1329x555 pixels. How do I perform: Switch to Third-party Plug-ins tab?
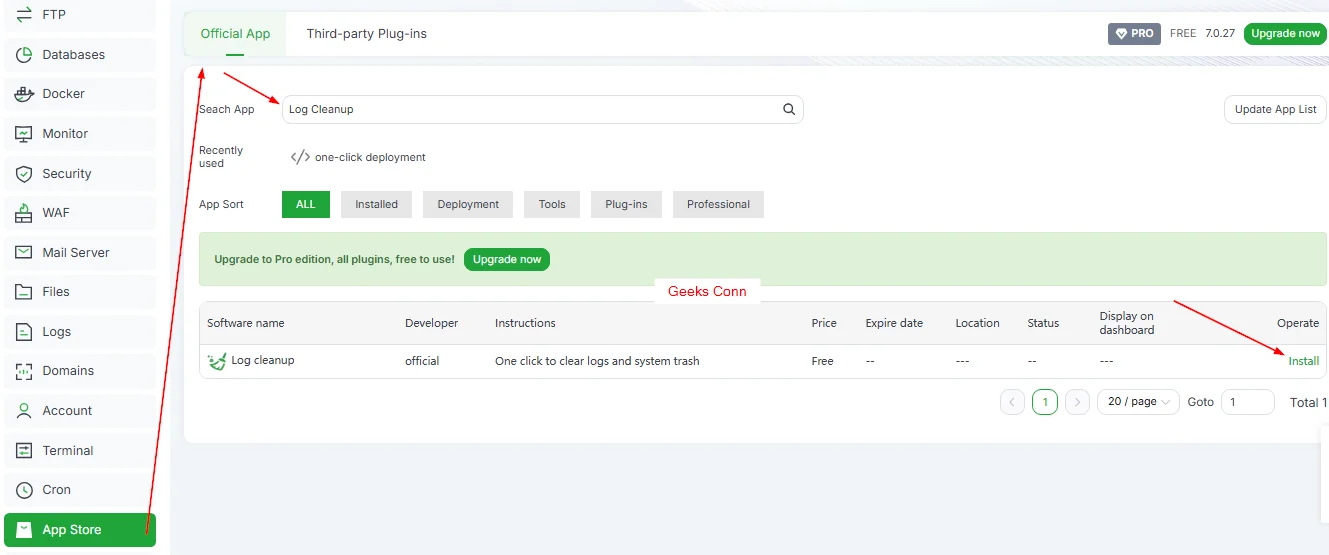(x=366, y=34)
